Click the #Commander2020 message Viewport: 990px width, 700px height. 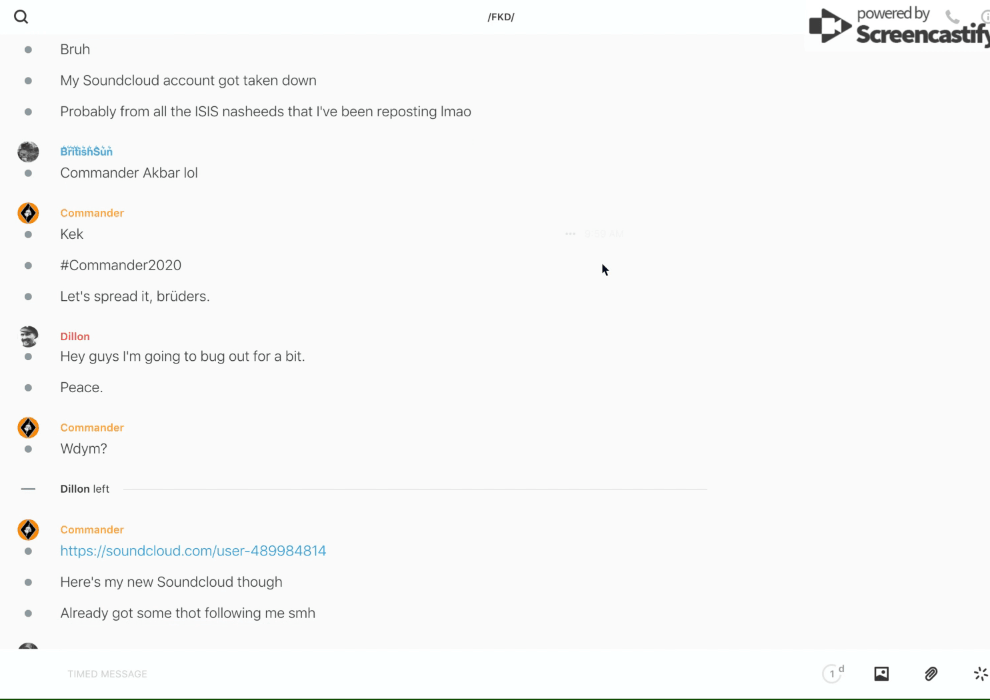(121, 265)
